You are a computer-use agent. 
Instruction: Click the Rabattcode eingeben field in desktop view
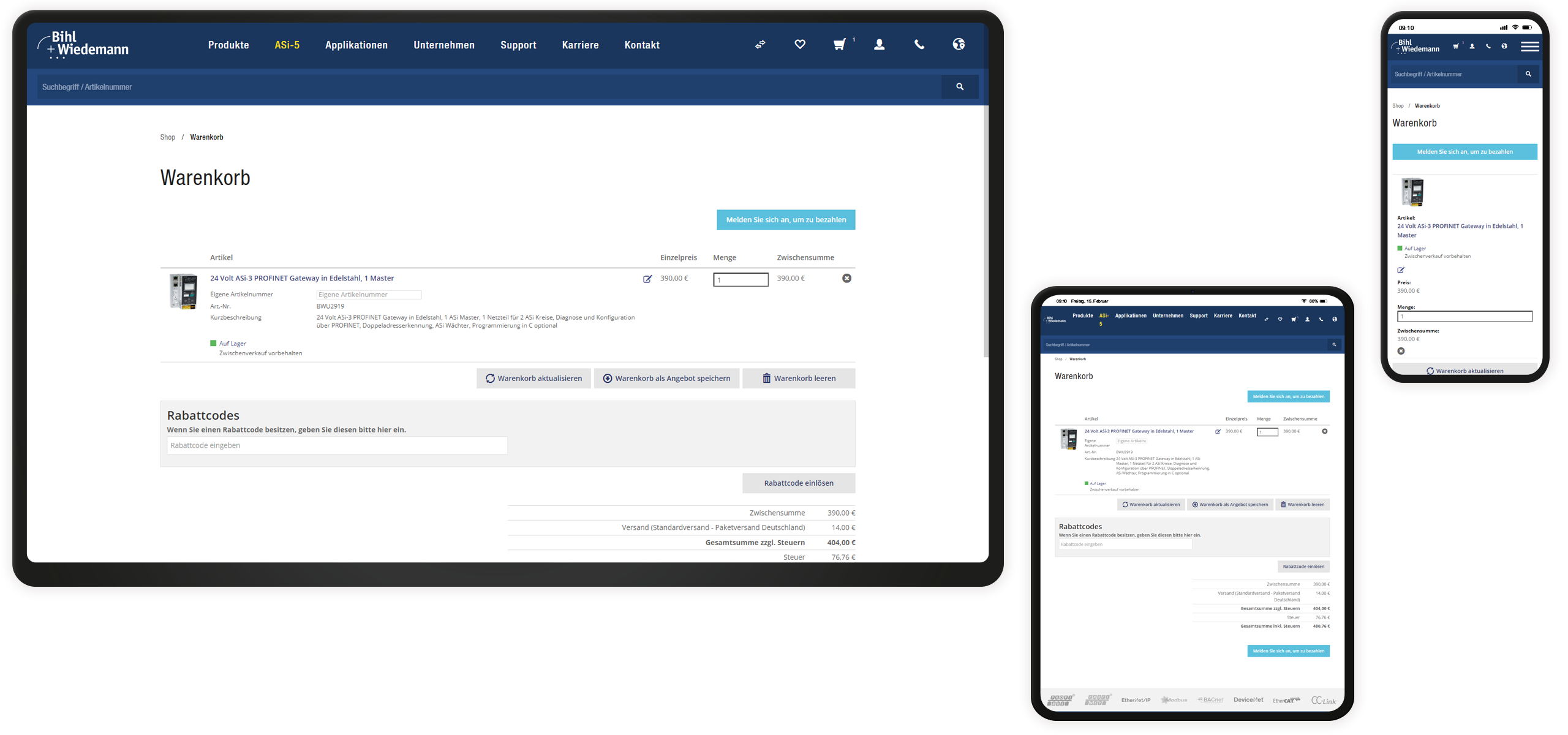337,445
